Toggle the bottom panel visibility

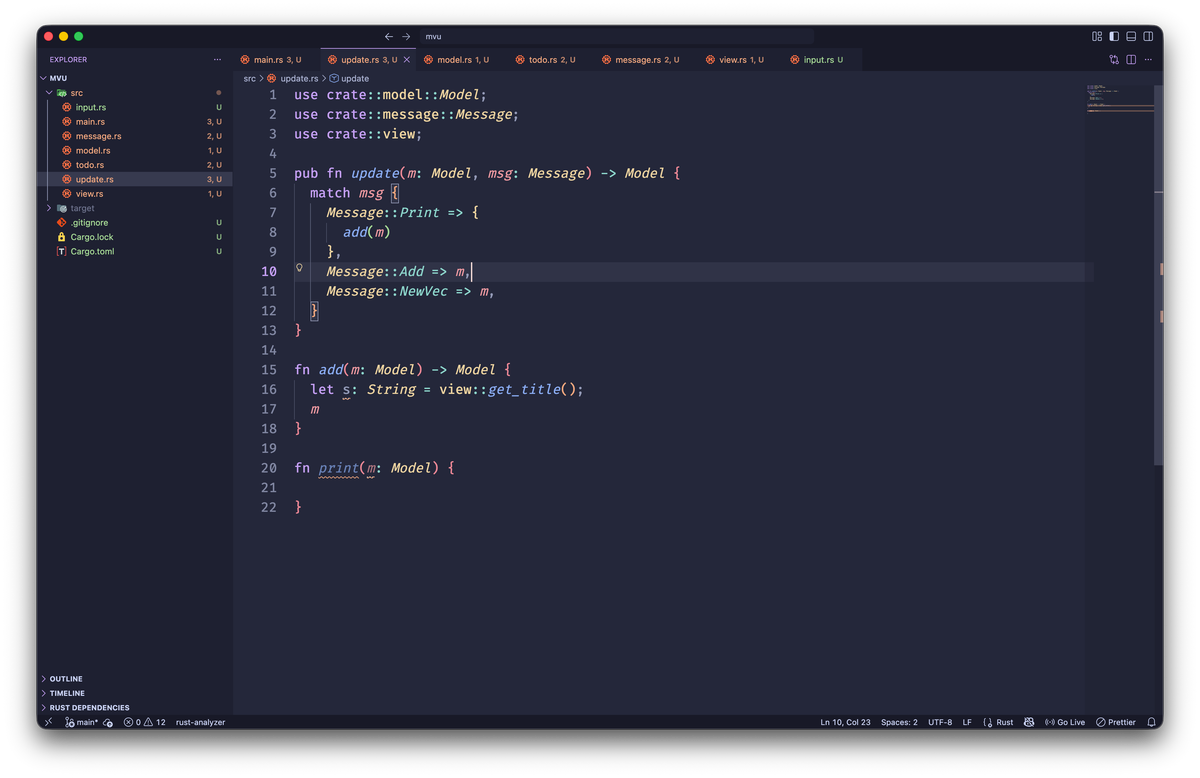click(x=1131, y=36)
